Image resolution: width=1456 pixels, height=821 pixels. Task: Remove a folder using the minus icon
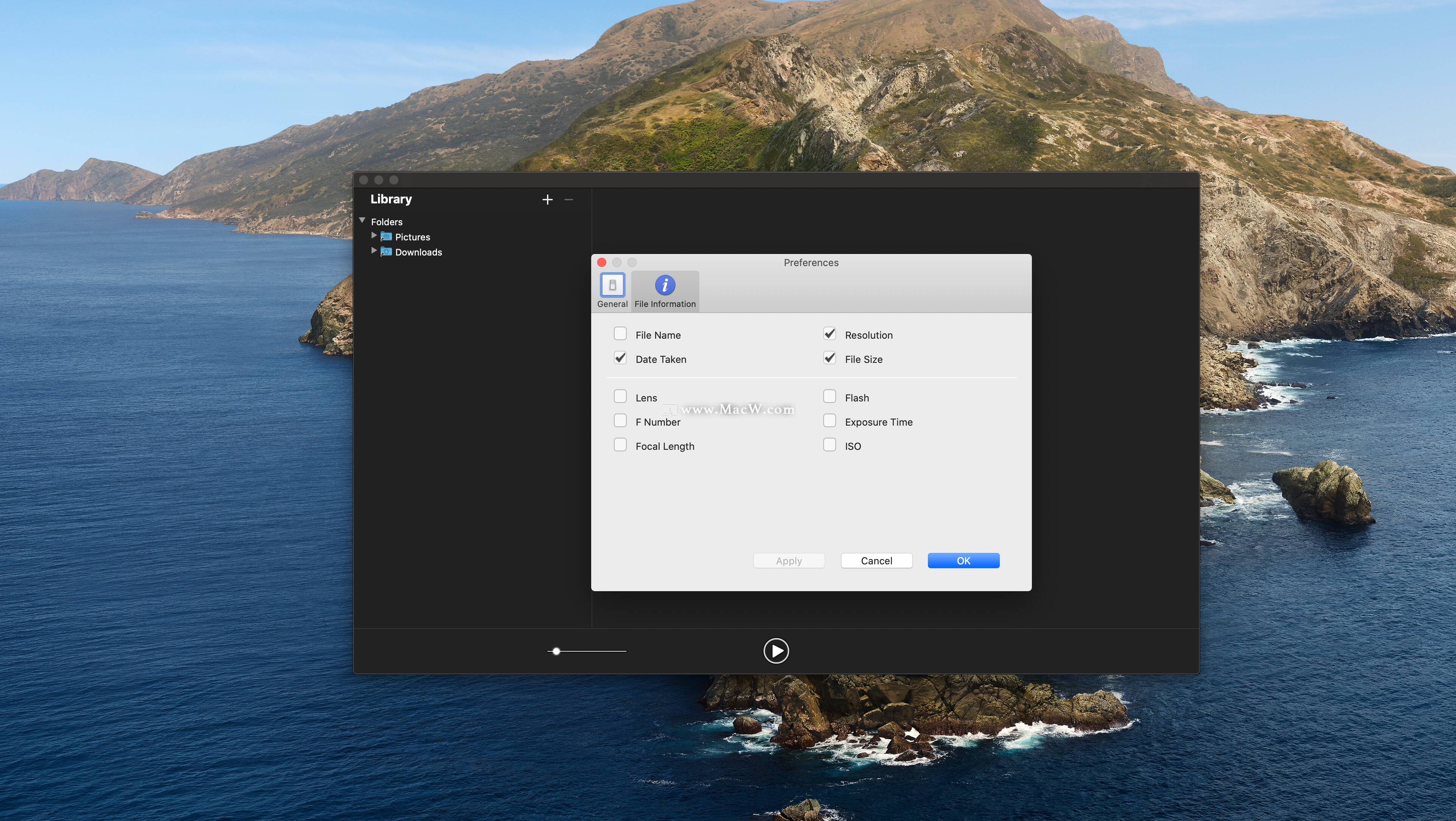pyautogui.click(x=568, y=200)
